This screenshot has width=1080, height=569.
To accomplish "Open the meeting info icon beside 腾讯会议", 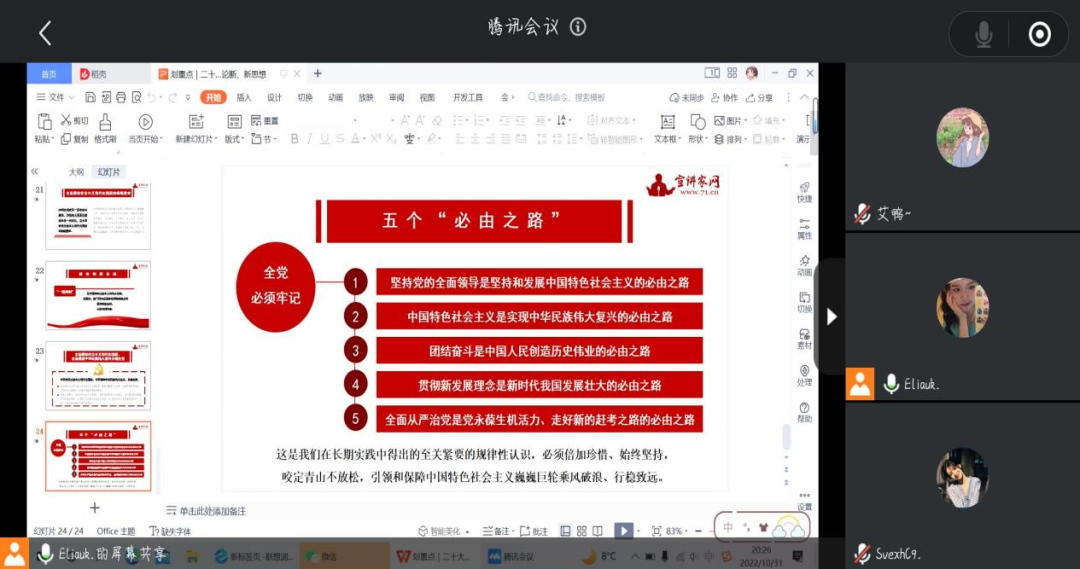I will 578,27.
